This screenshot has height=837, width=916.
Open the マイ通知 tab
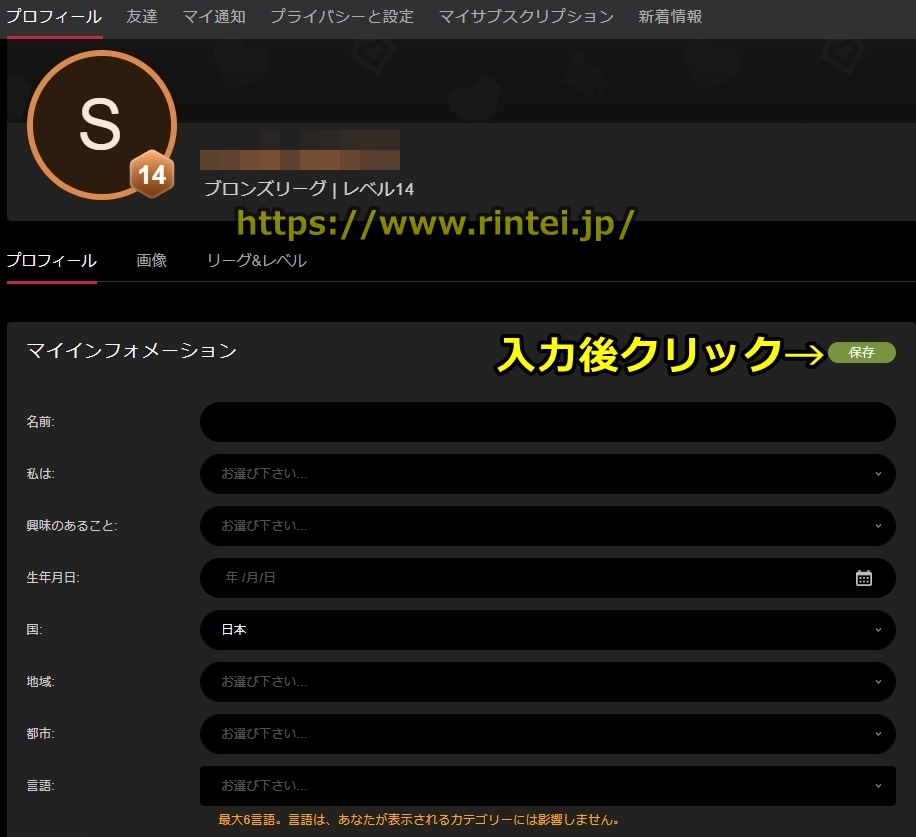pyautogui.click(x=214, y=17)
